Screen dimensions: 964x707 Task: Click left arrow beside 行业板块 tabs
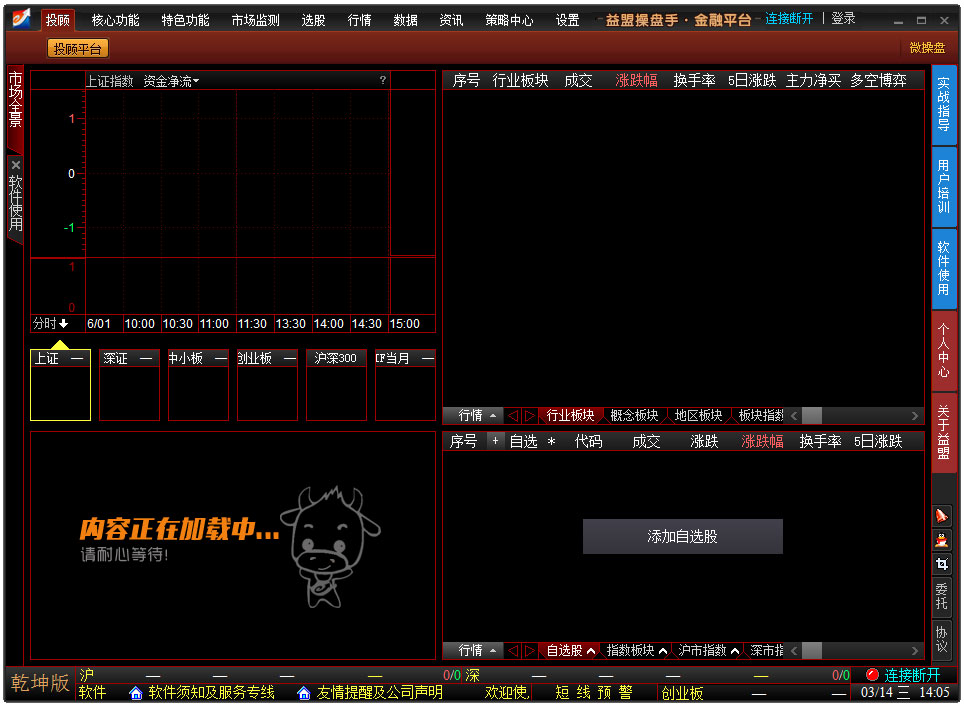click(513, 416)
